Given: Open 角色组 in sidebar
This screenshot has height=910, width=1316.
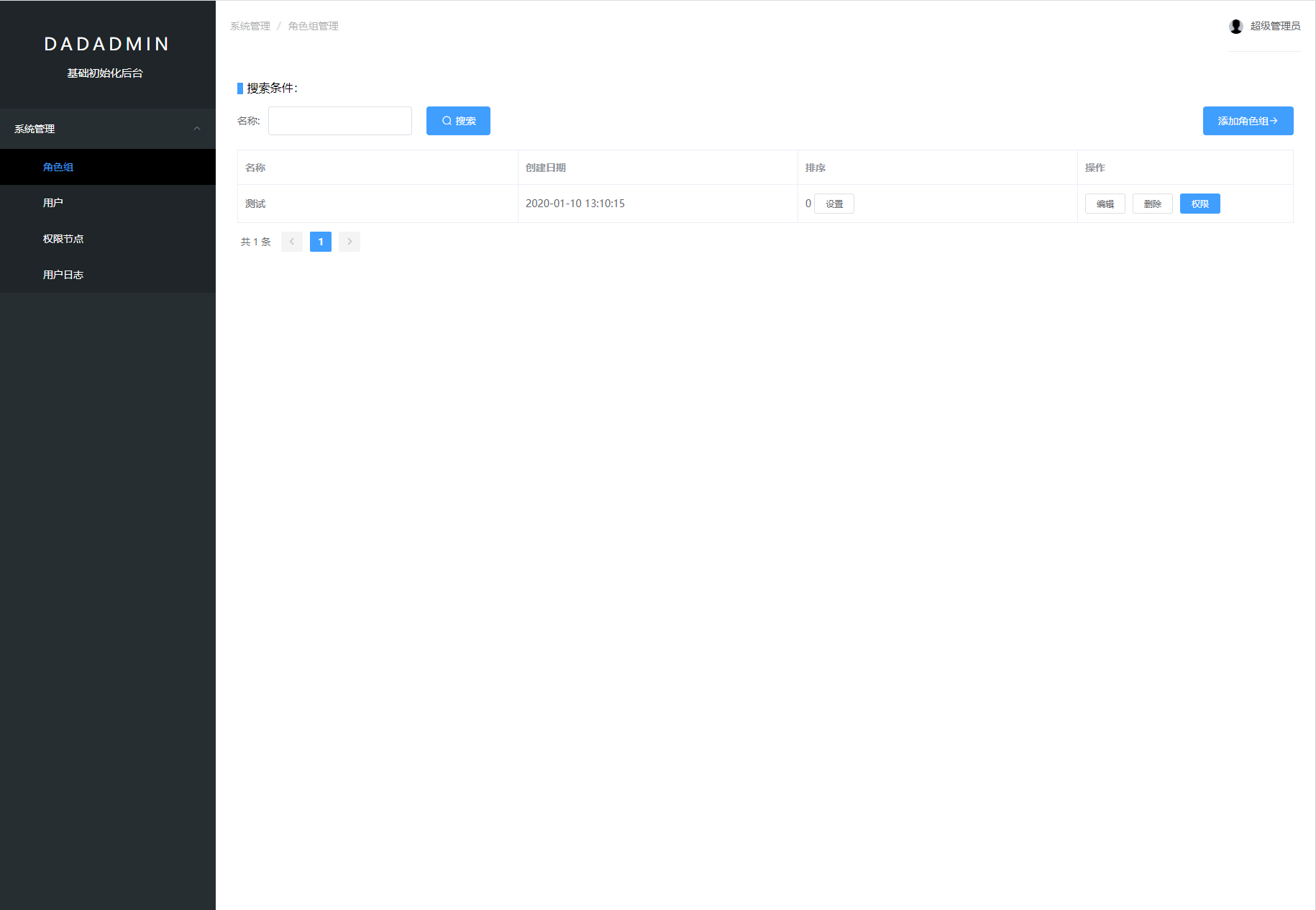Looking at the screenshot, I should coord(58,167).
